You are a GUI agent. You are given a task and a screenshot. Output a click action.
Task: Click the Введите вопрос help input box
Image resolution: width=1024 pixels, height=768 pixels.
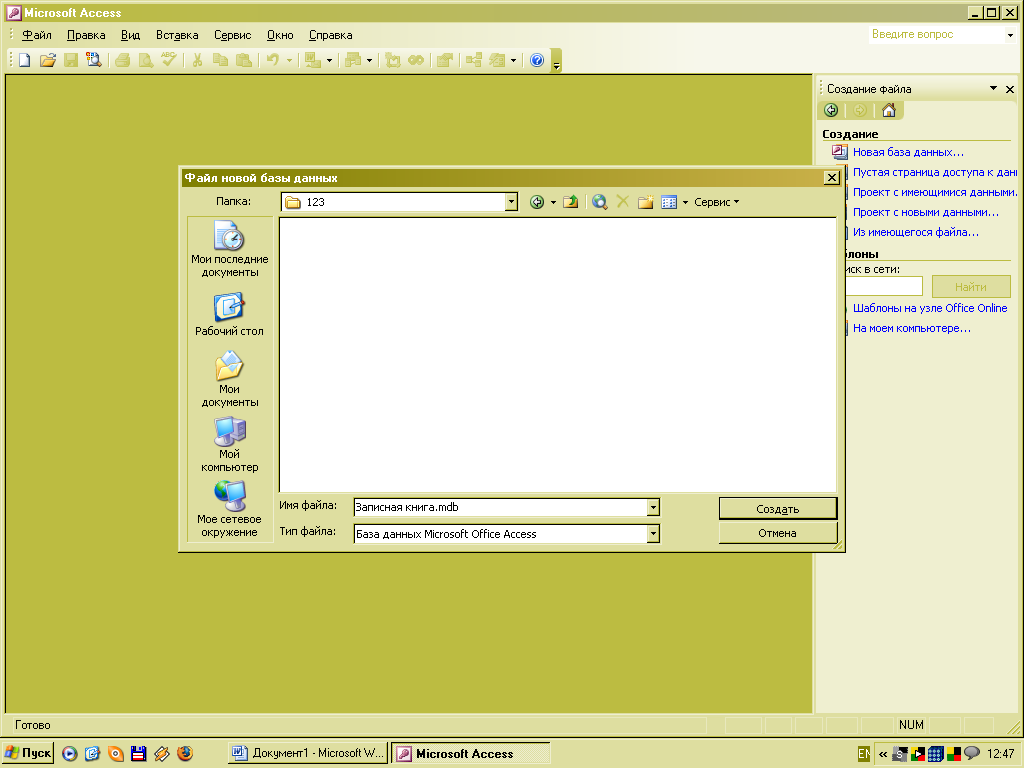937,35
